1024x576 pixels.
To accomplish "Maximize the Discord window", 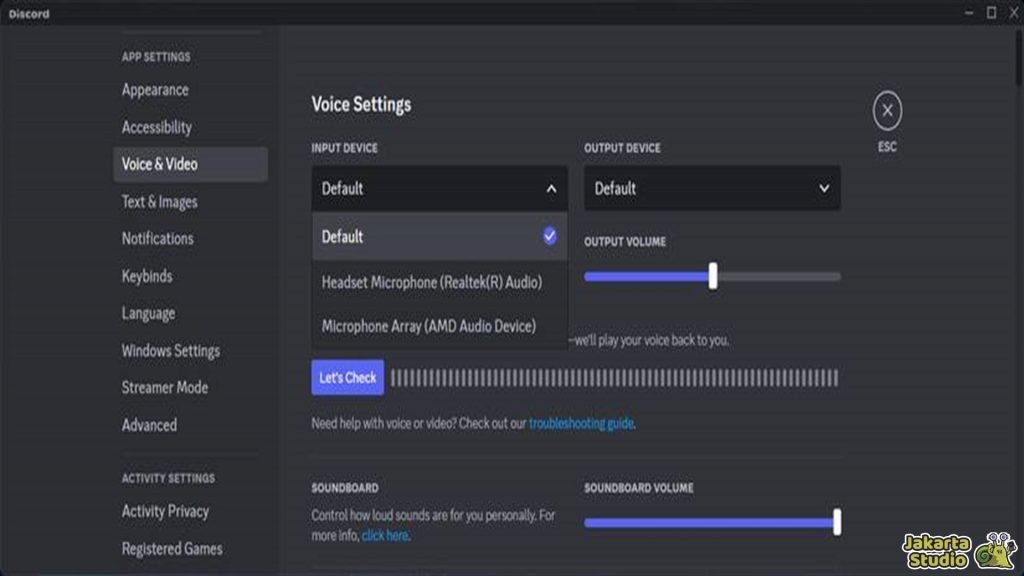I will pos(991,12).
